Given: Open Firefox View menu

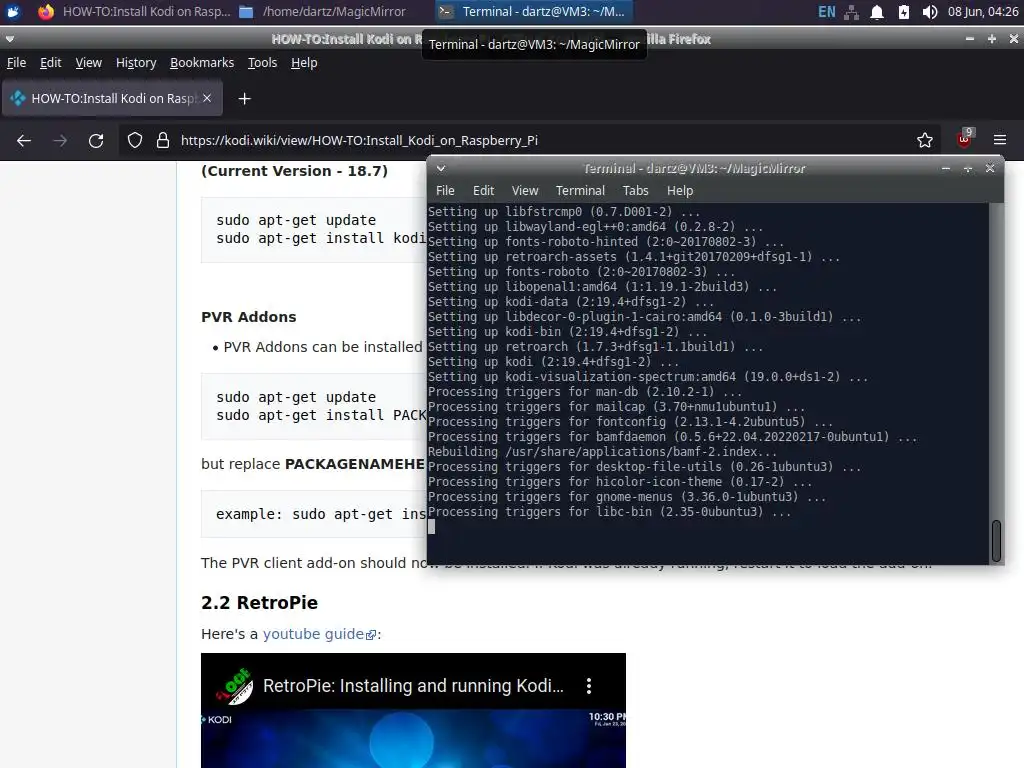Looking at the screenshot, I should [x=88, y=63].
